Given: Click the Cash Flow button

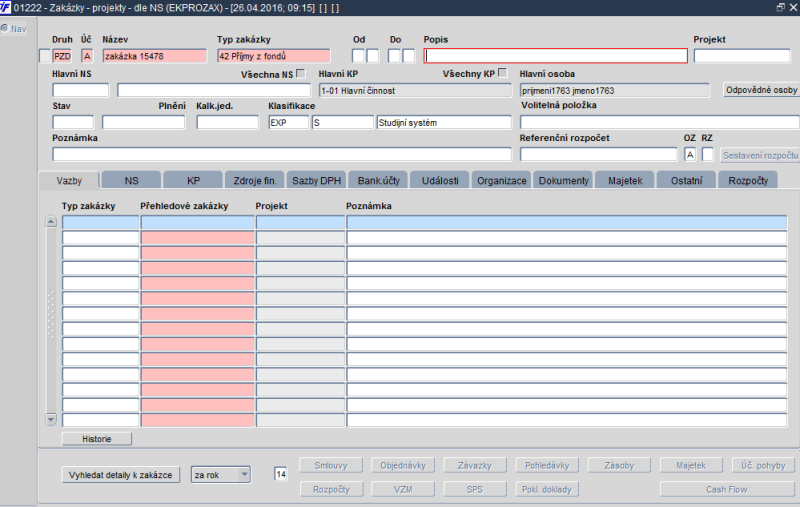Looking at the screenshot, I should click(727, 489).
